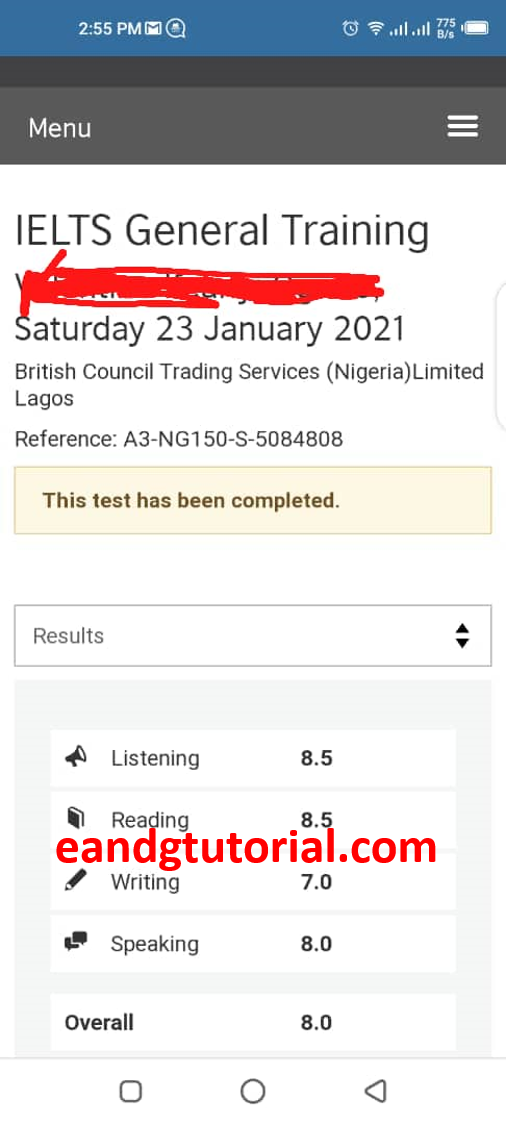This screenshot has width=506, height=1125.
Task: Open the hamburger menu icon
Action: point(462,126)
